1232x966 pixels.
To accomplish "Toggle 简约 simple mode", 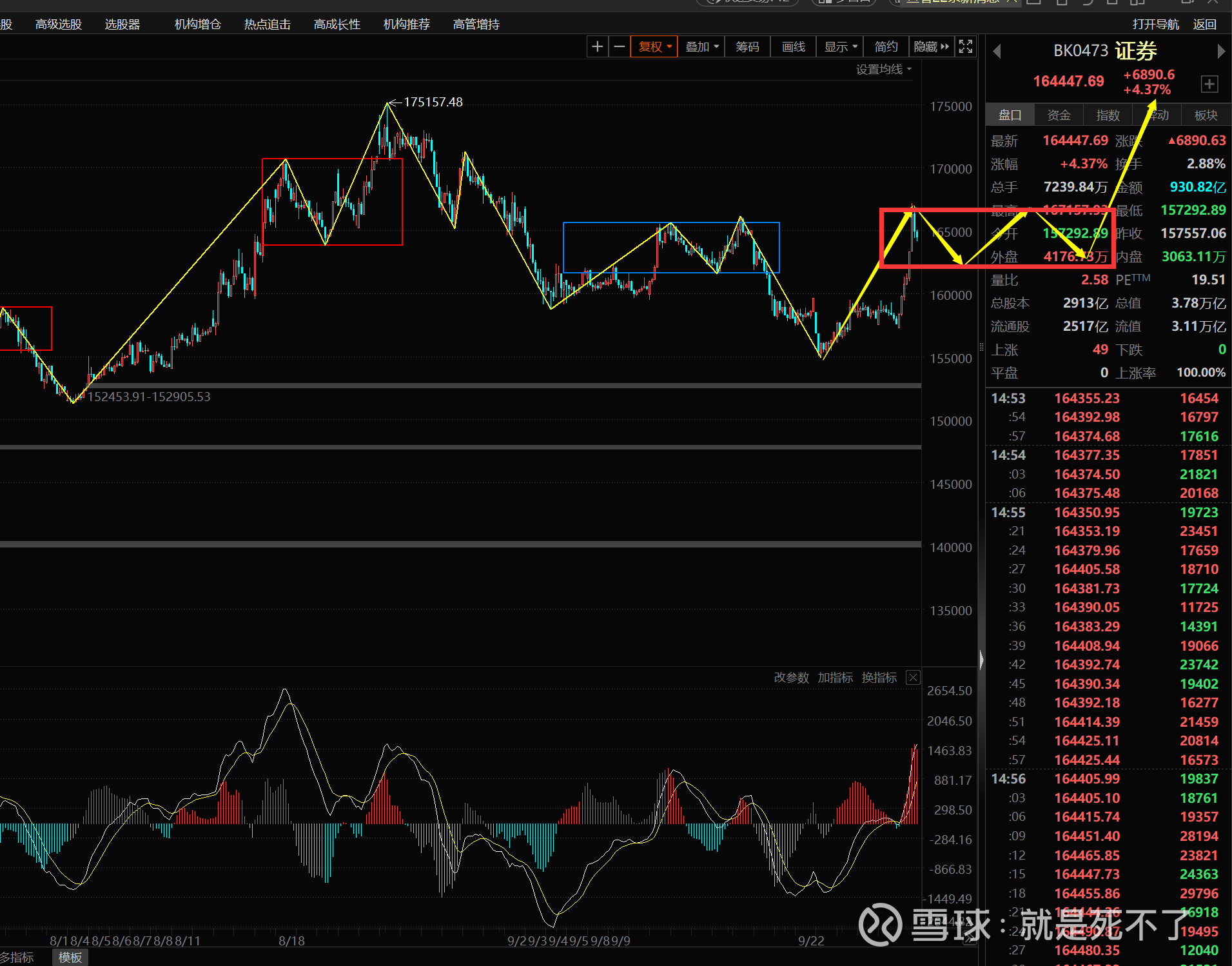I will click(x=886, y=46).
